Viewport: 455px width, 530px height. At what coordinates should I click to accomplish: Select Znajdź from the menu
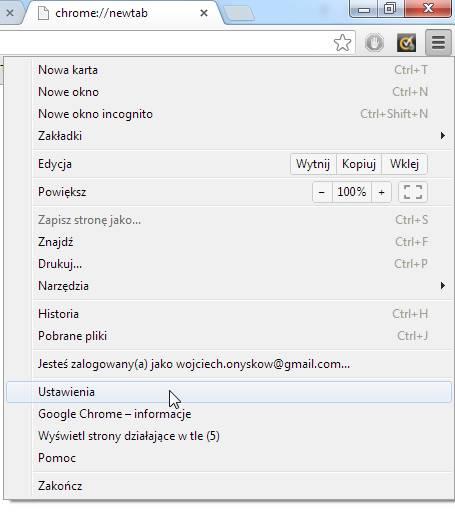(229, 242)
